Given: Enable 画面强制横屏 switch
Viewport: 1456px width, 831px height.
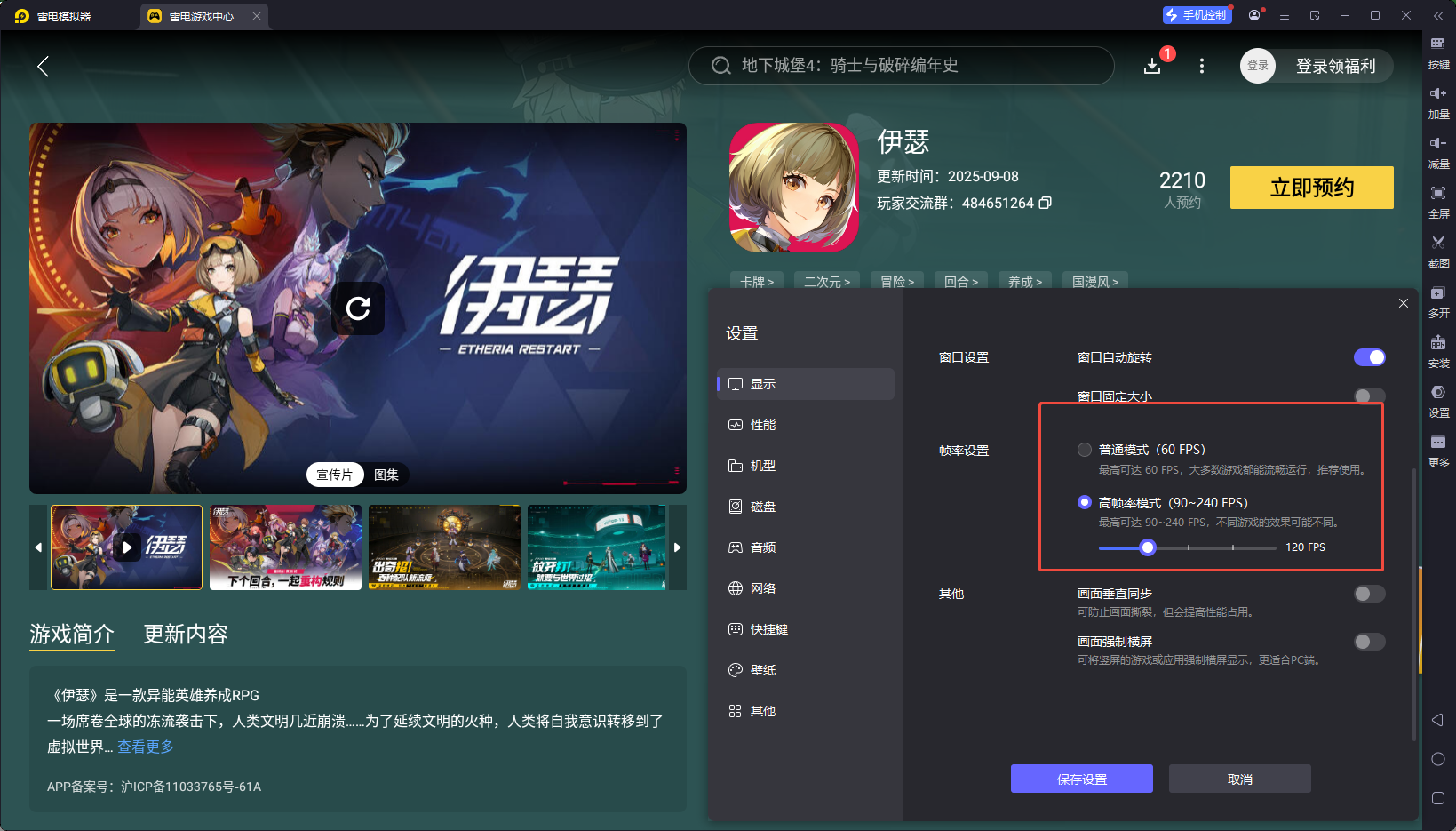Looking at the screenshot, I should [1369, 642].
